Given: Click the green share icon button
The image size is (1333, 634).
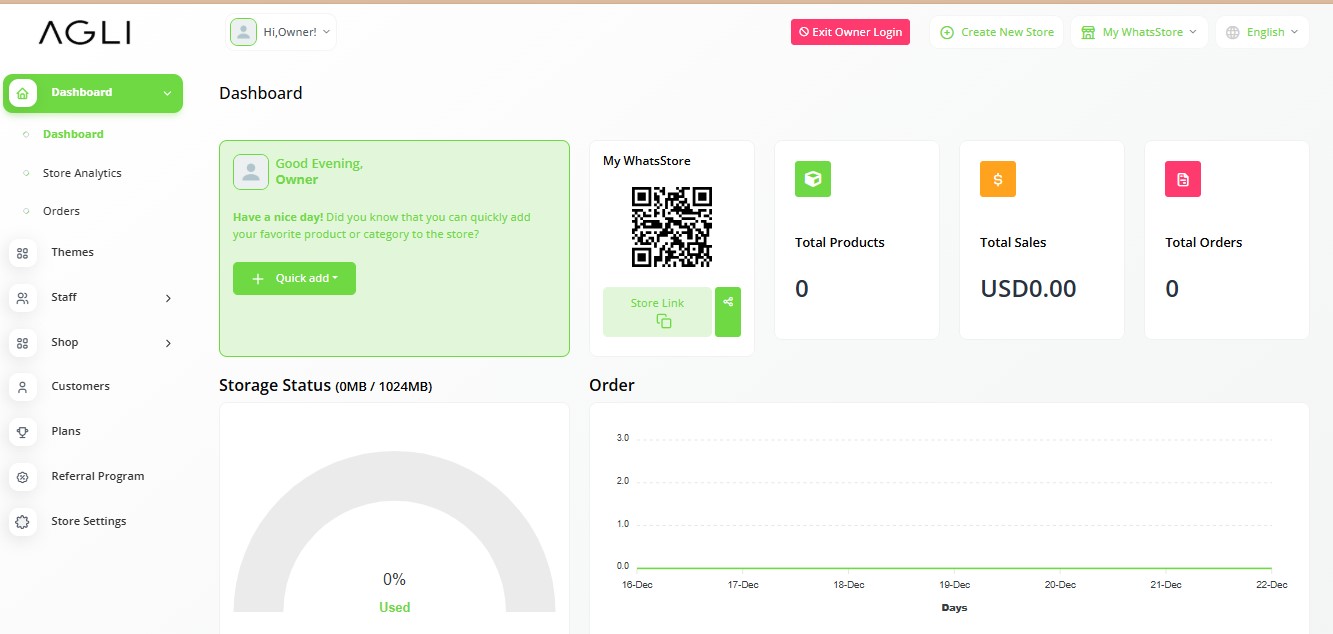Looking at the screenshot, I should tap(728, 312).
